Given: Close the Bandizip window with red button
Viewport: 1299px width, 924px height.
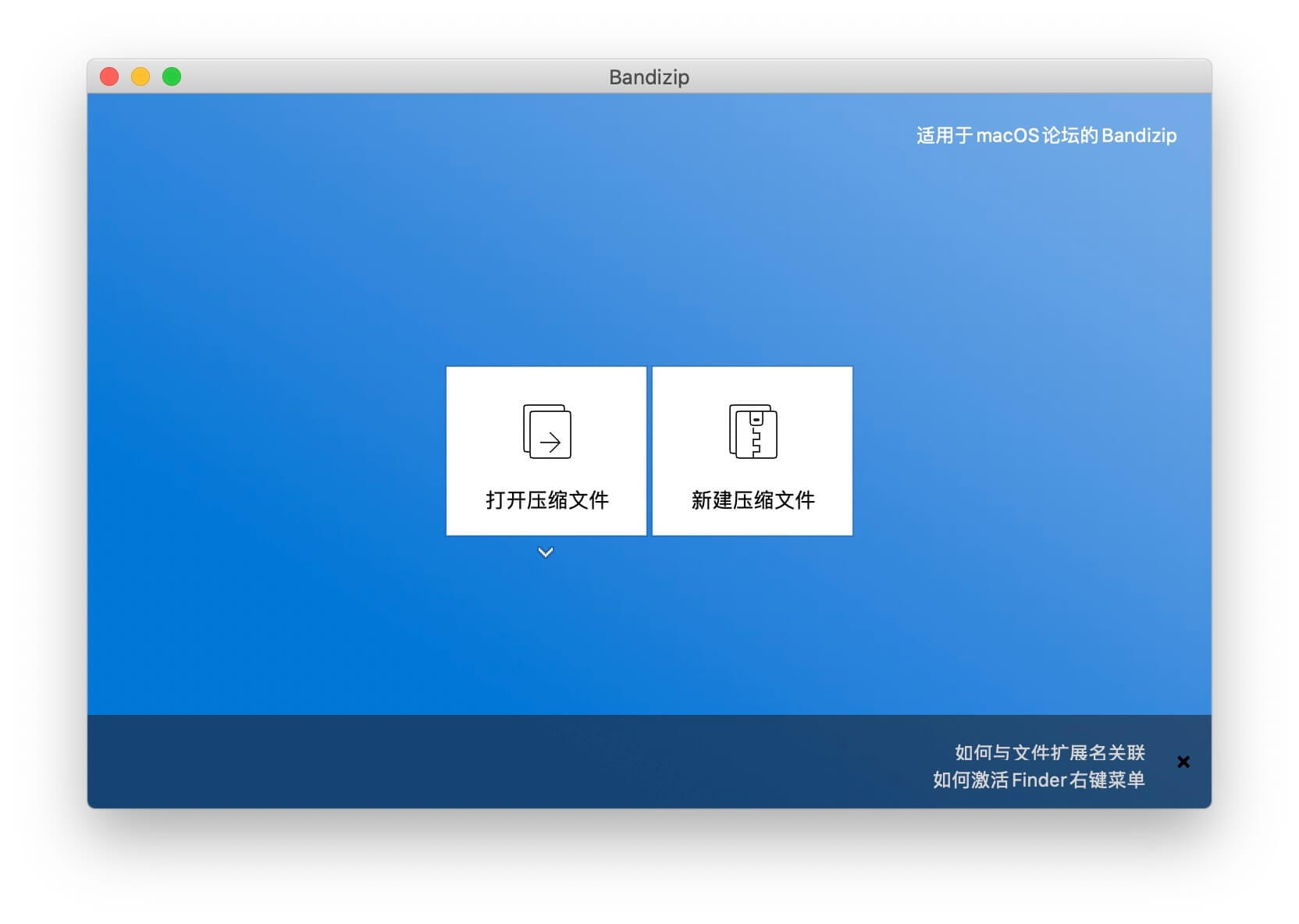Looking at the screenshot, I should (109, 76).
